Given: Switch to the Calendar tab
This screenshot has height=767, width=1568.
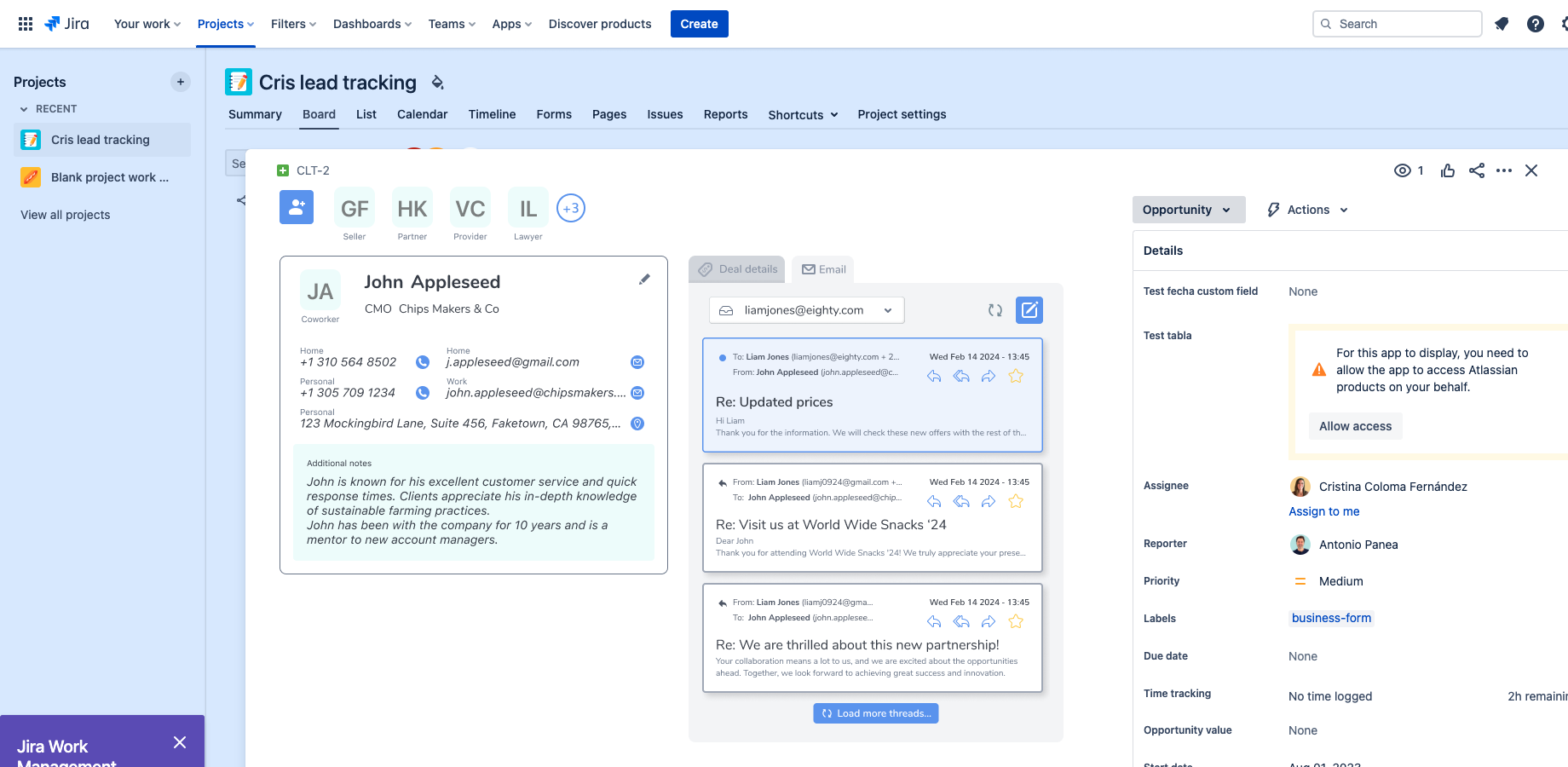Looking at the screenshot, I should 422,114.
